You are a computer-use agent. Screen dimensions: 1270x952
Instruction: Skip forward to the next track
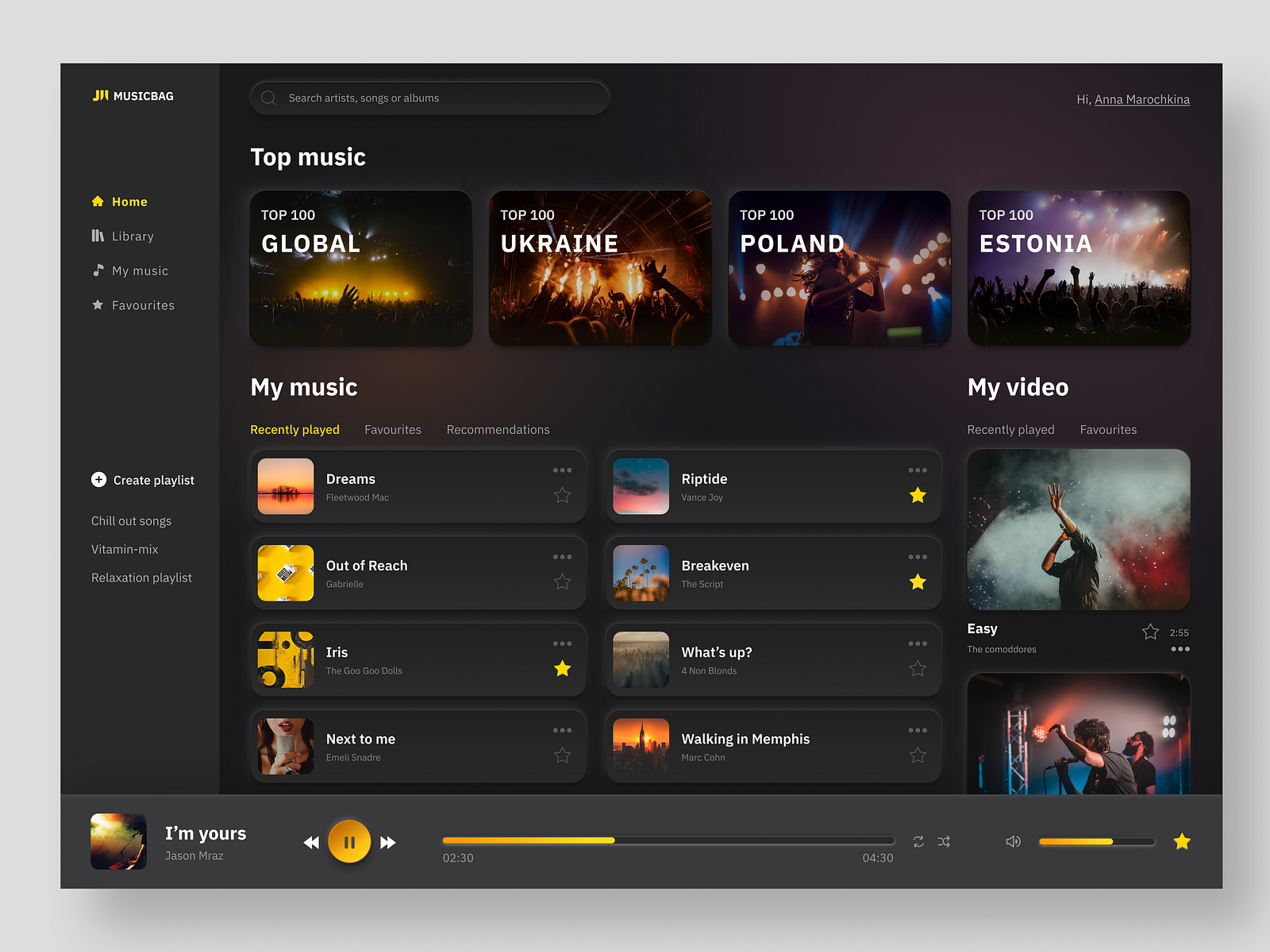pos(388,842)
